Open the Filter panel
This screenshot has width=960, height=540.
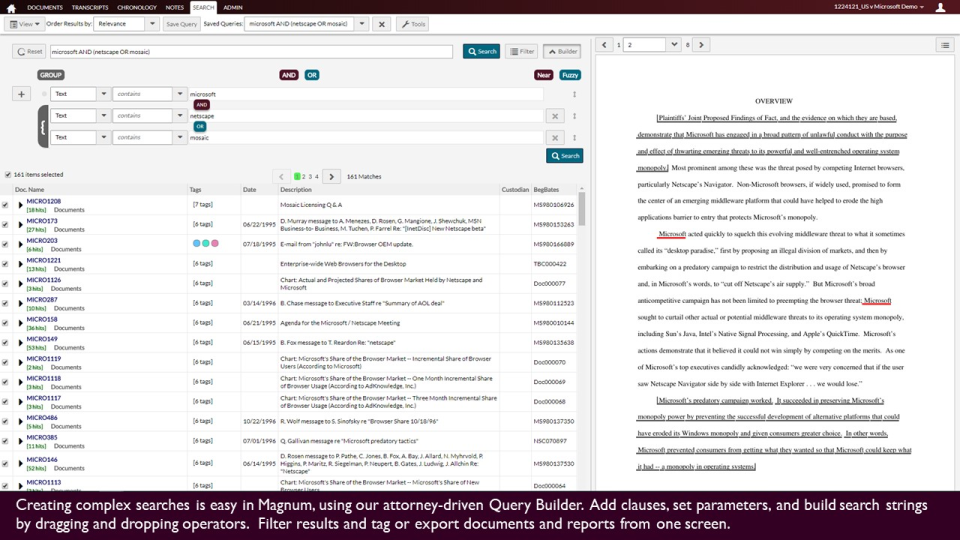click(522, 51)
